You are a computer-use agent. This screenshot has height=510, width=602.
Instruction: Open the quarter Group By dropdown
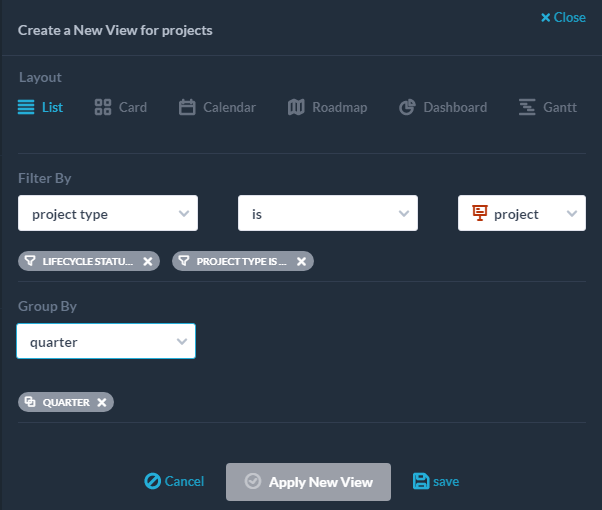106,341
